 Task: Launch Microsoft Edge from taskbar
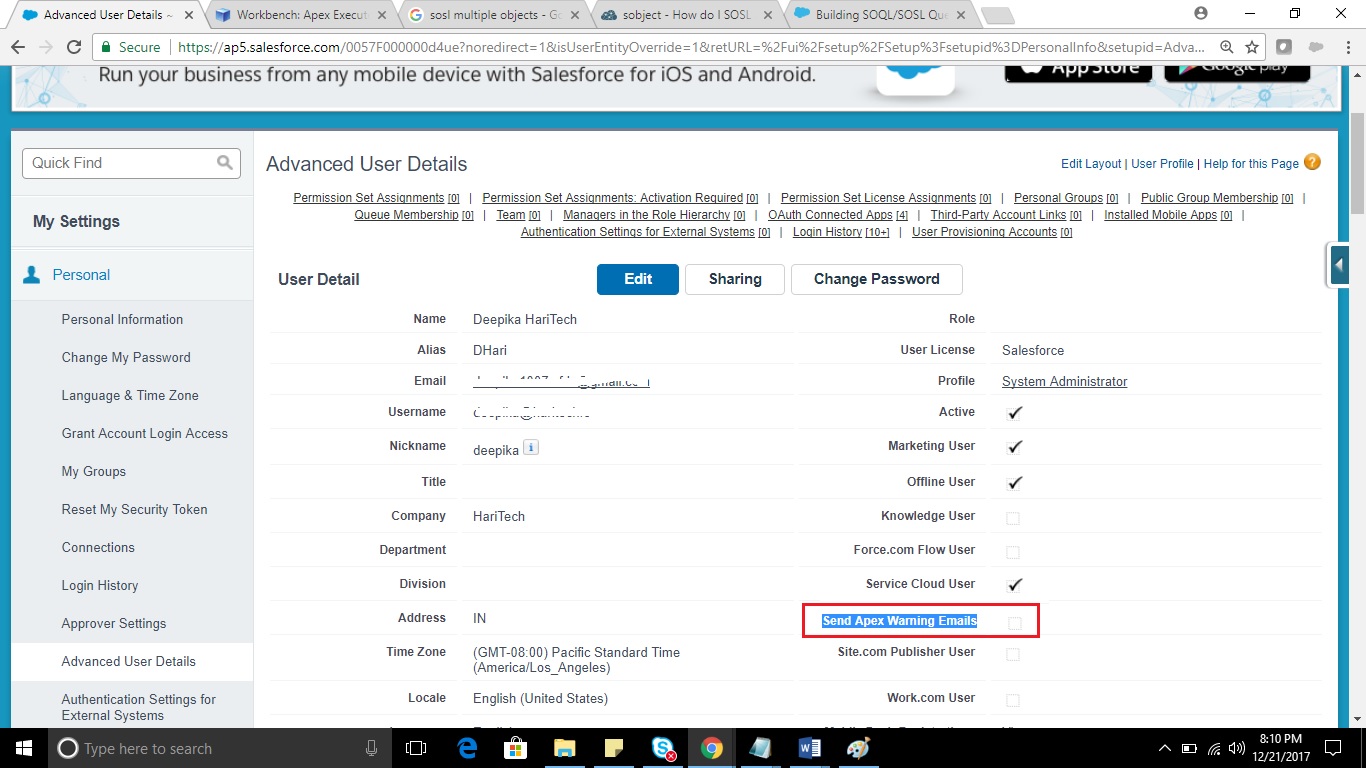[467, 747]
